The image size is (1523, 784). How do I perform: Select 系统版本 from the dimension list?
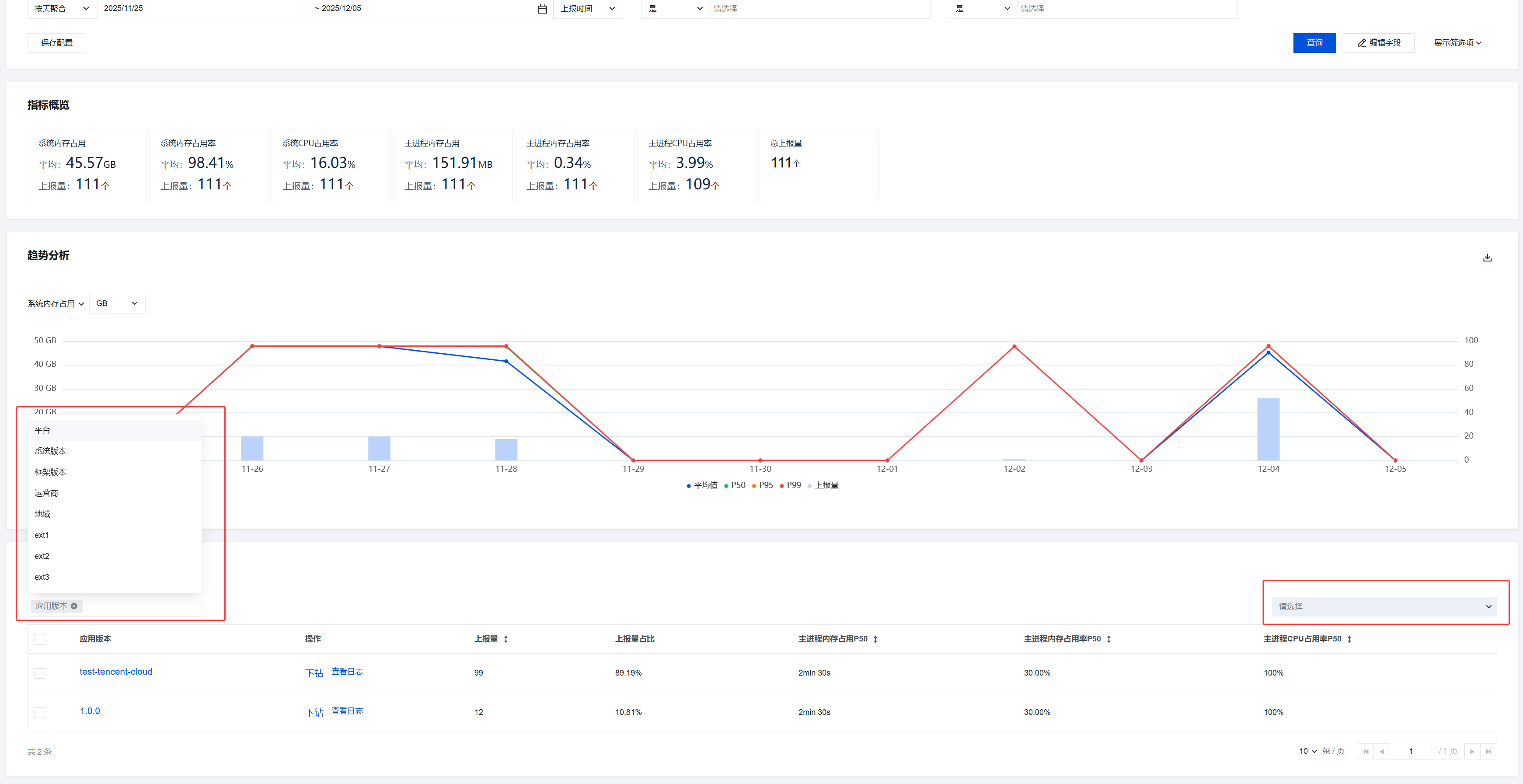(x=50, y=451)
